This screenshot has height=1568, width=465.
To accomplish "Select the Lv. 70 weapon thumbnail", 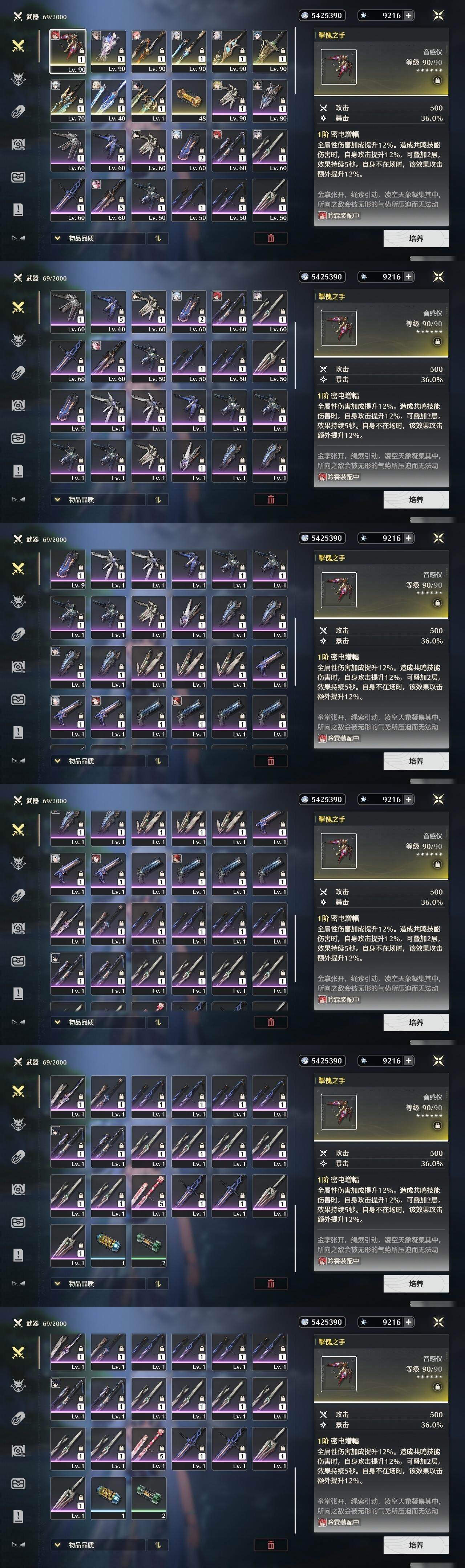I will pyautogui.click(x=68, y=101).
